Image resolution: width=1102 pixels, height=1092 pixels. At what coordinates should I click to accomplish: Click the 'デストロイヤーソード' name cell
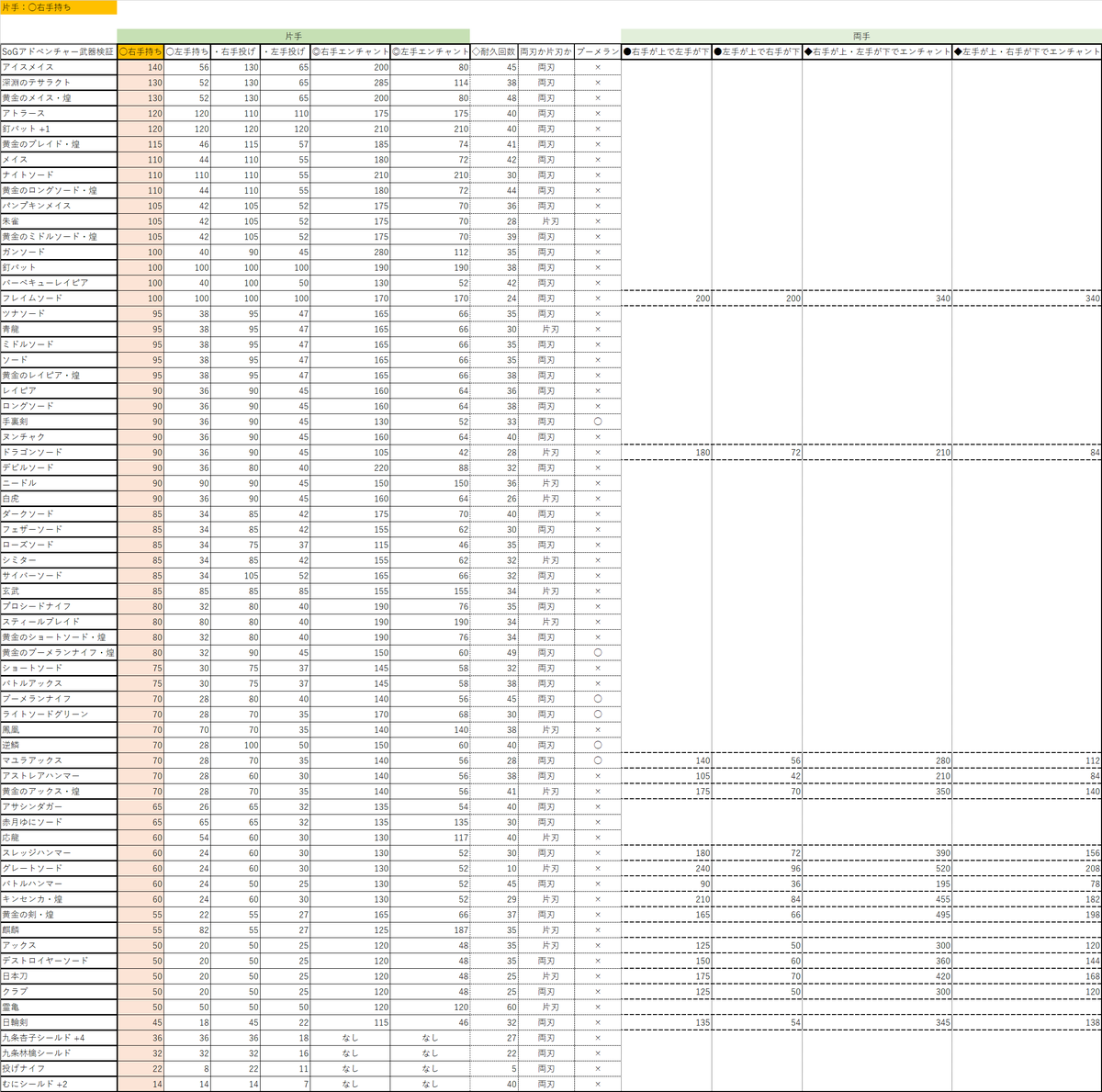59,961
